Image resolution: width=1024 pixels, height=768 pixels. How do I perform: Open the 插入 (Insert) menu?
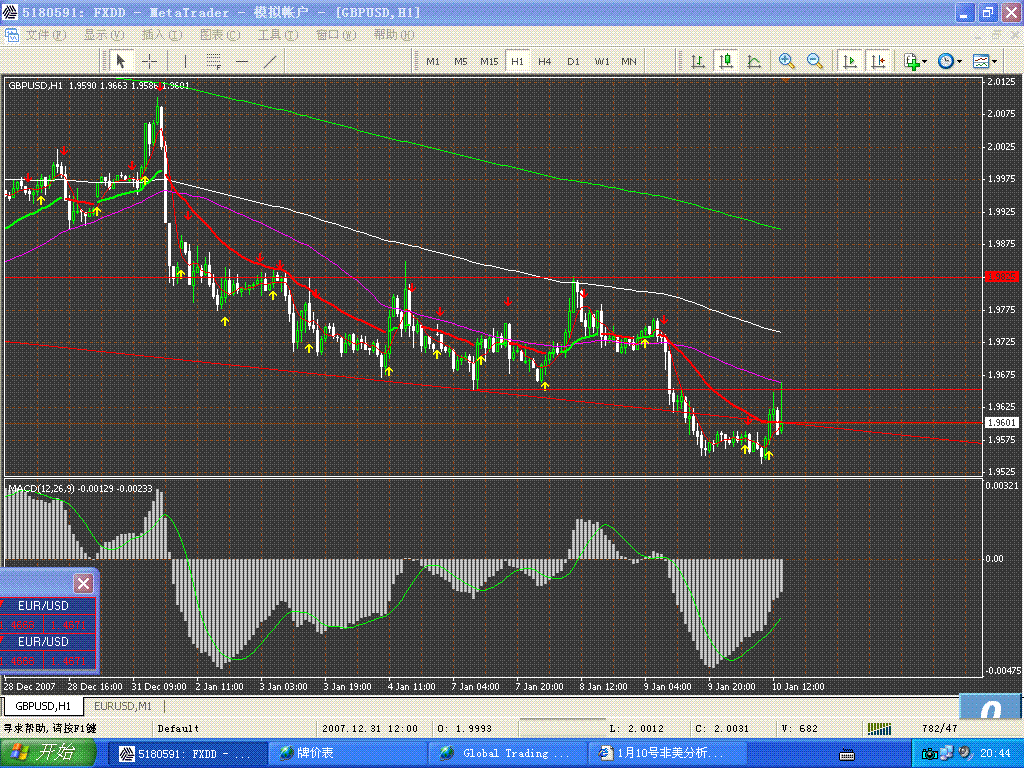point(161,35)
